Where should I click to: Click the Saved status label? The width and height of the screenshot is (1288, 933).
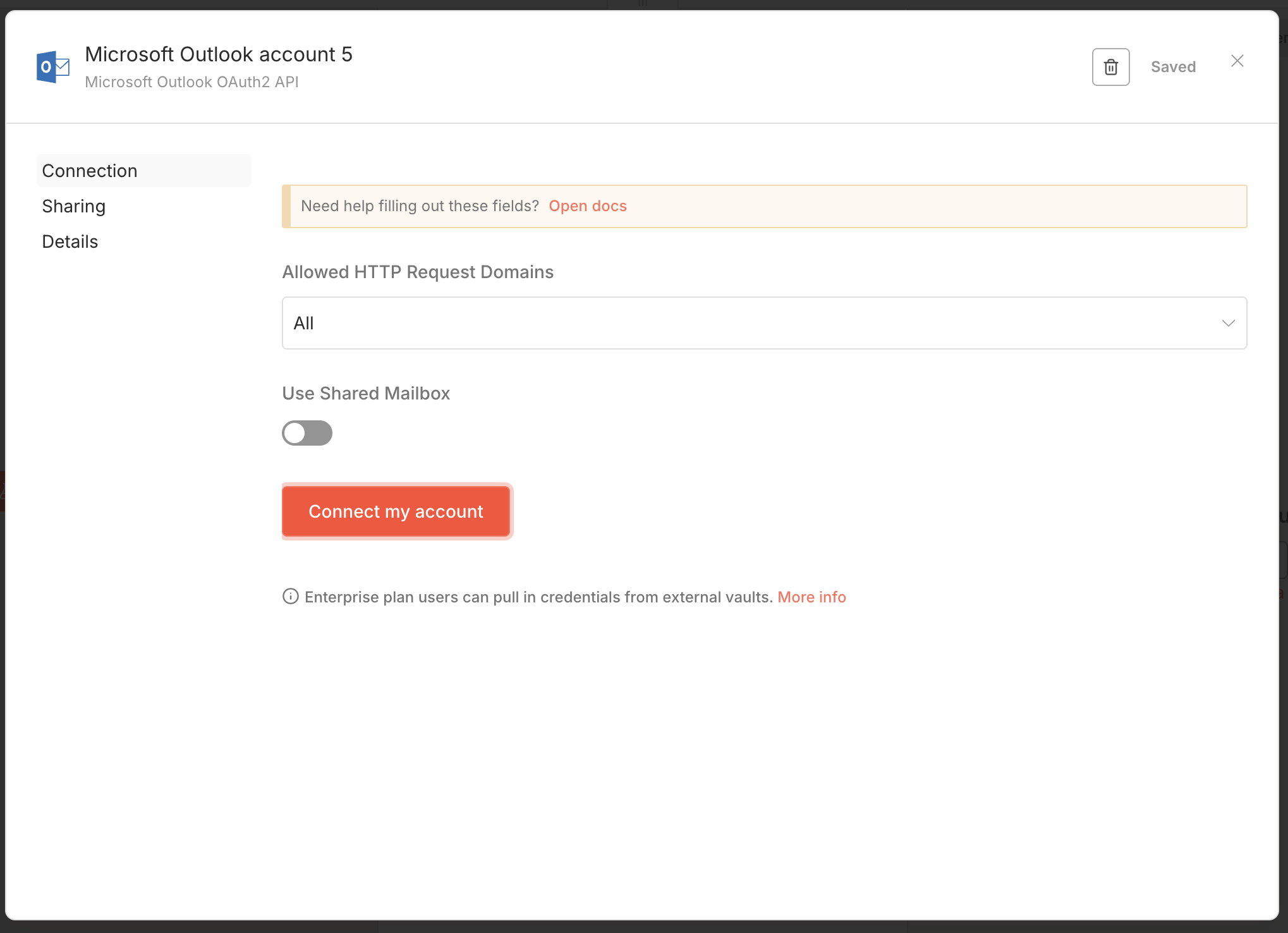(1173, 67)
